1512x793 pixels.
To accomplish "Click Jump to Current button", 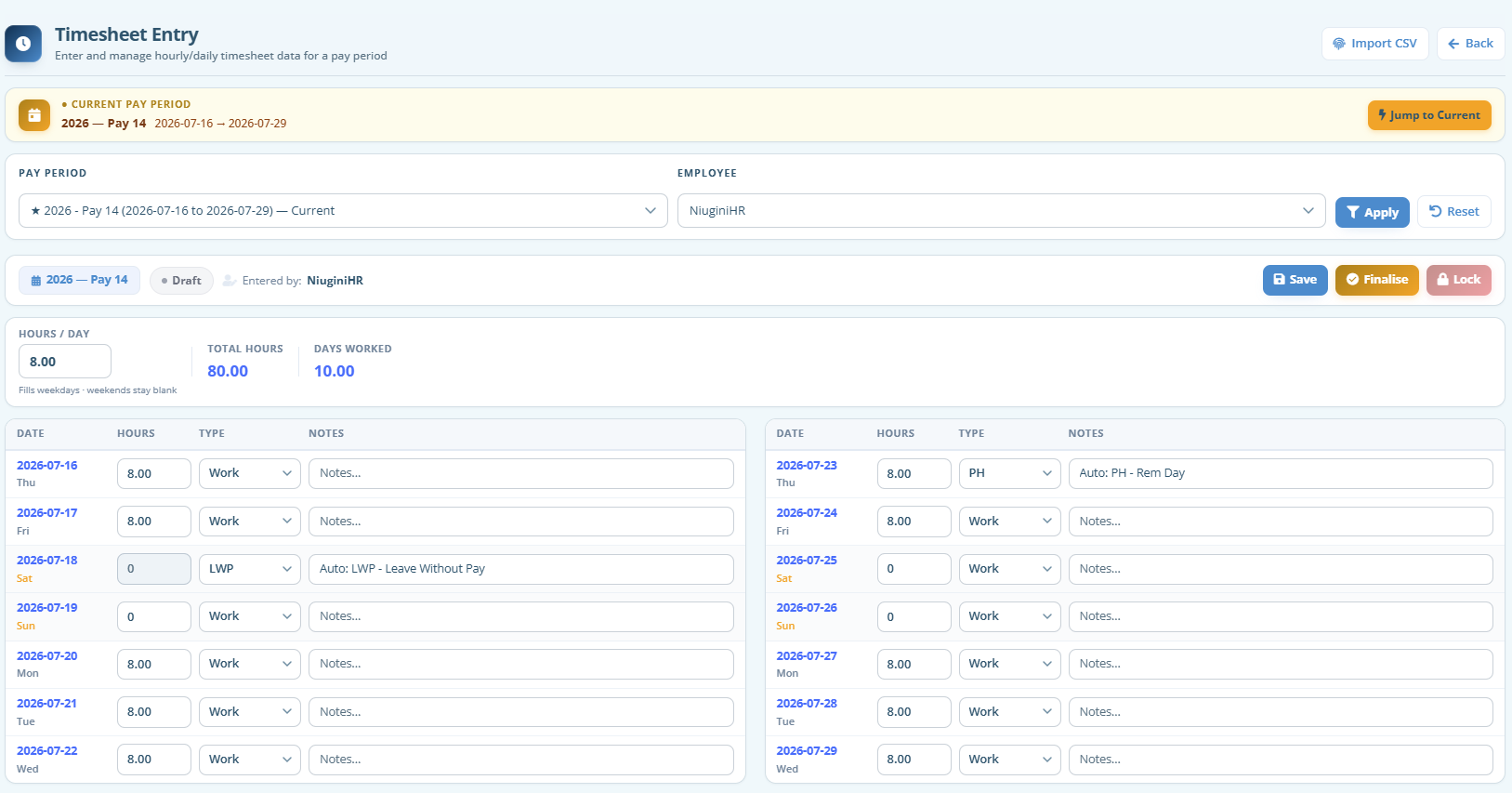I will (1429, 115).
